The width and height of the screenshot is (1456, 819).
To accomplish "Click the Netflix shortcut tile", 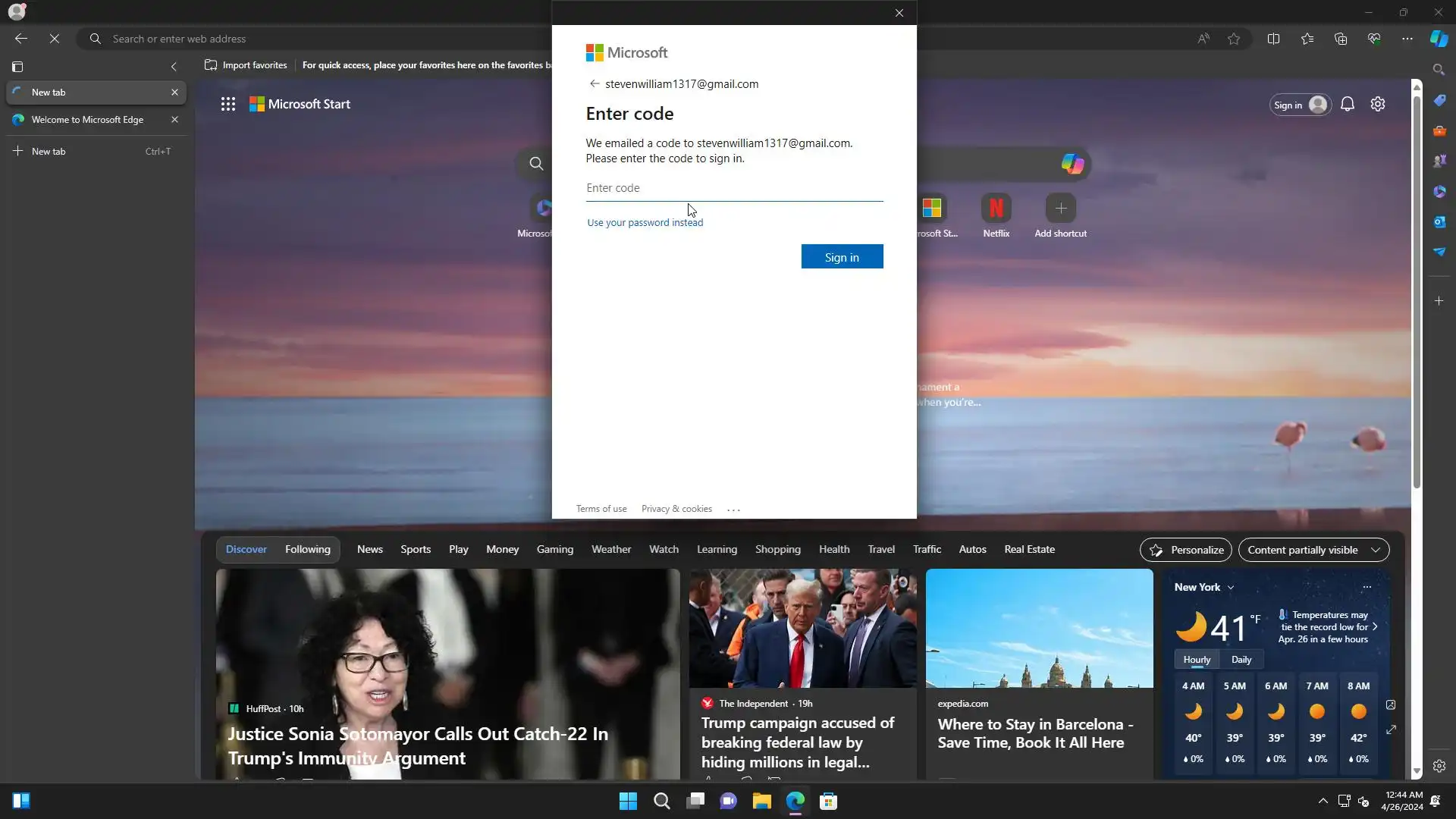I will tap(996, 209).
